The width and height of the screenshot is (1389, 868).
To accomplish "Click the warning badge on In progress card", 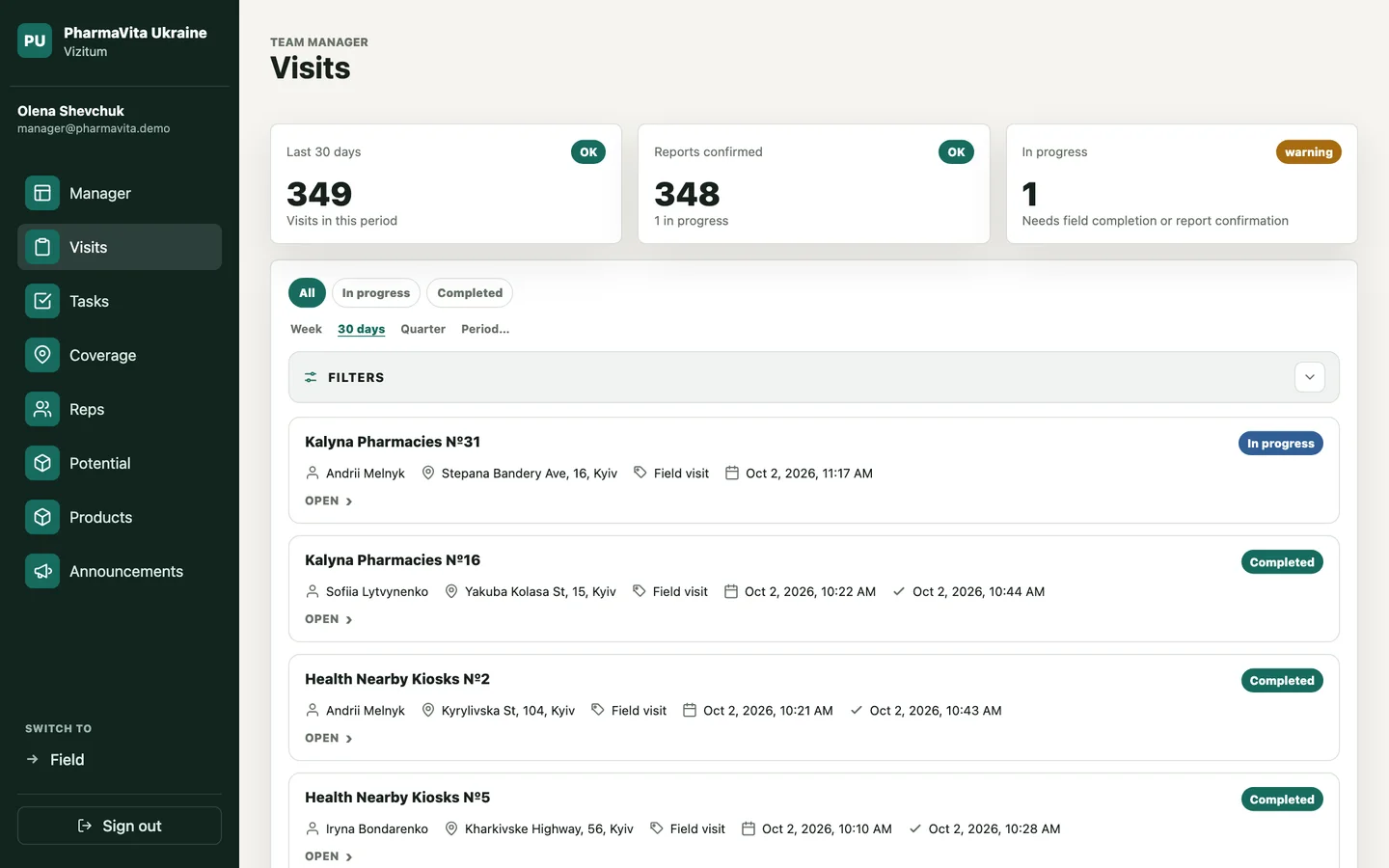I will (x=1308, y=152).
